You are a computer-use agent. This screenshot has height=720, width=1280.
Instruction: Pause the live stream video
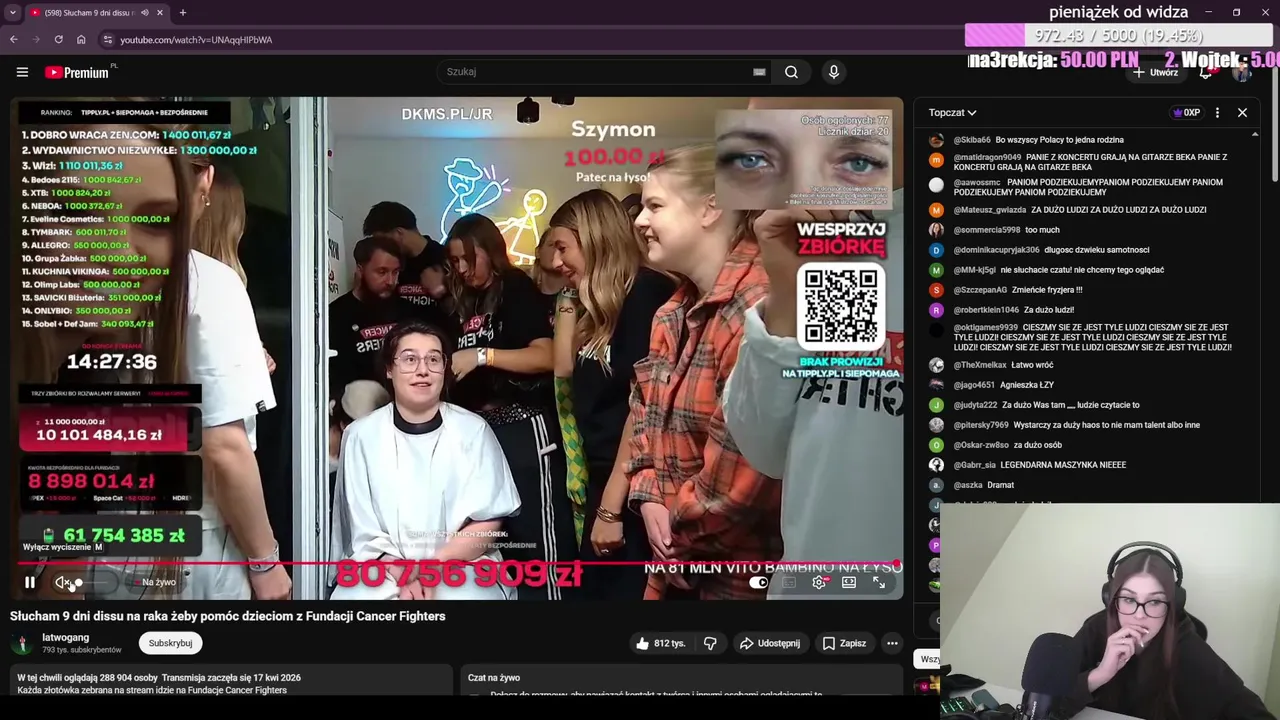click(x=30, y=582)
